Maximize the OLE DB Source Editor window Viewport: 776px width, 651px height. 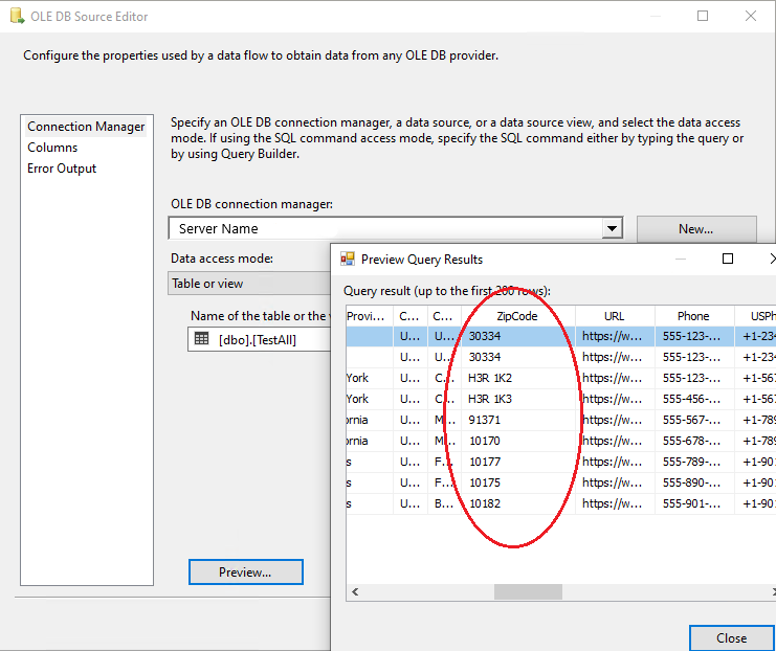click(703, 16)
